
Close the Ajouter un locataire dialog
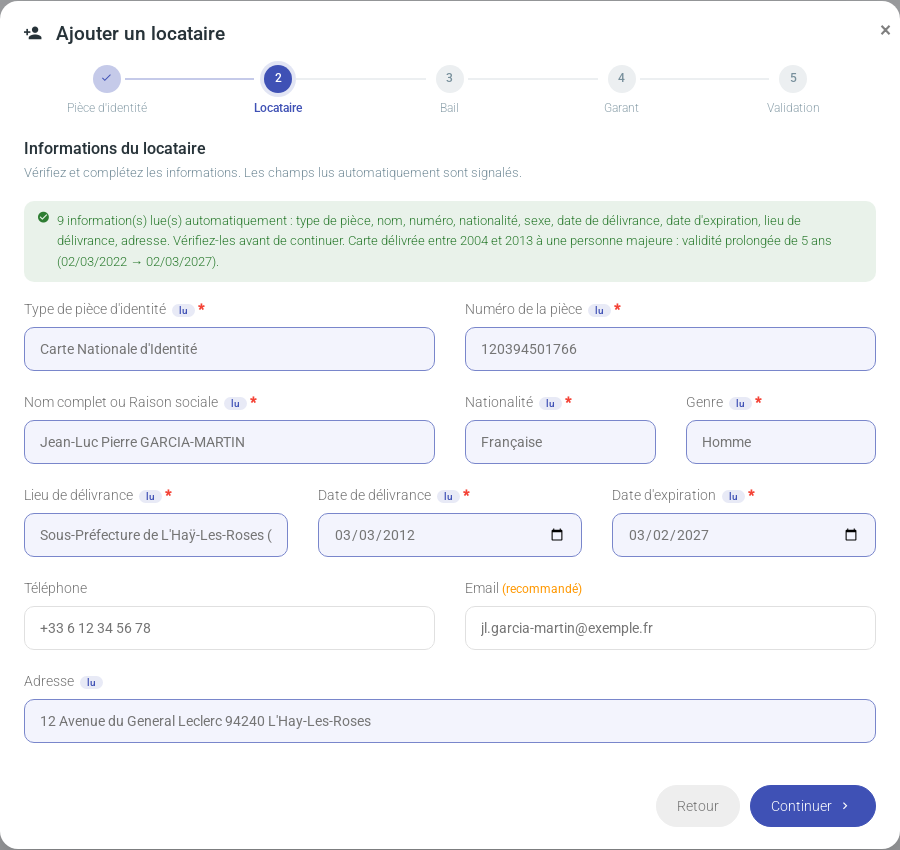coord(885,30)
